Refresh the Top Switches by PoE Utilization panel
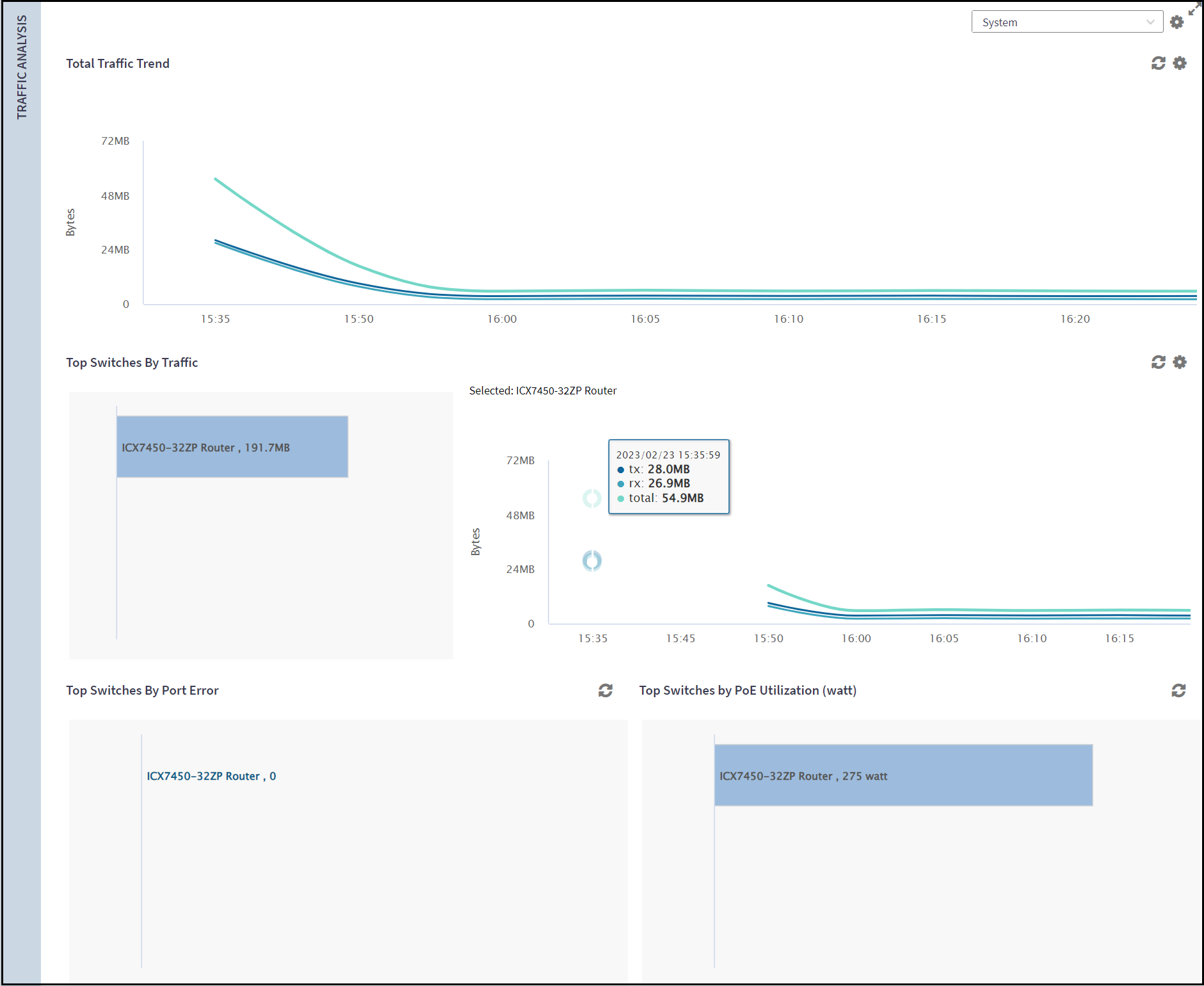The width and height of the screenshot is (1204, 986). pyautogui.click(x=1178, y=690)
